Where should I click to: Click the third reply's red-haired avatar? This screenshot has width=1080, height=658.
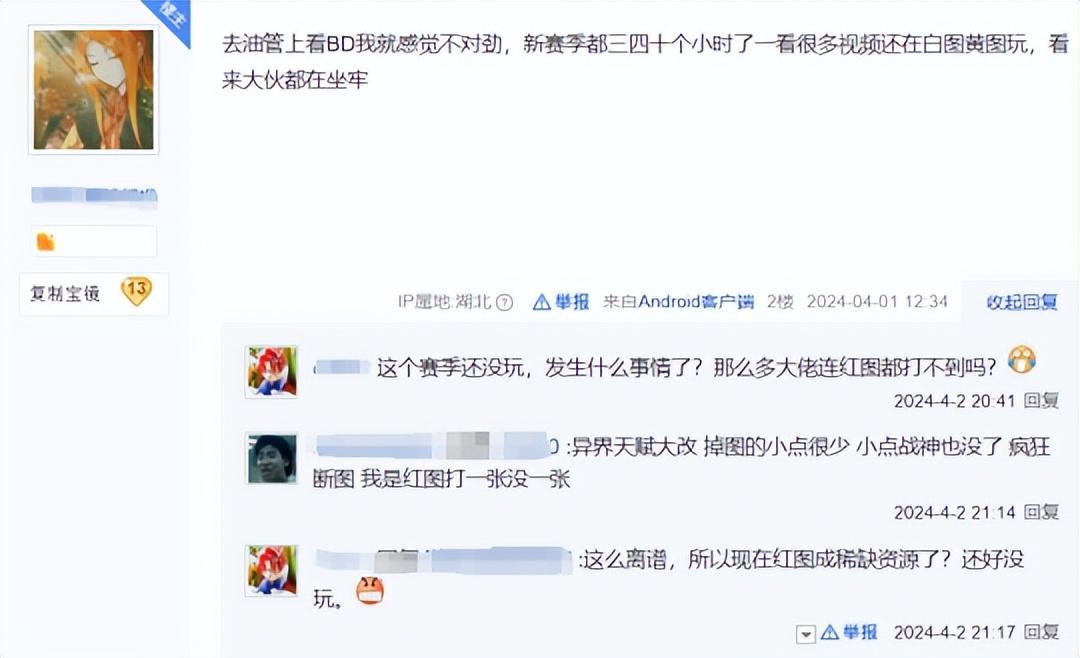[271, 570]
